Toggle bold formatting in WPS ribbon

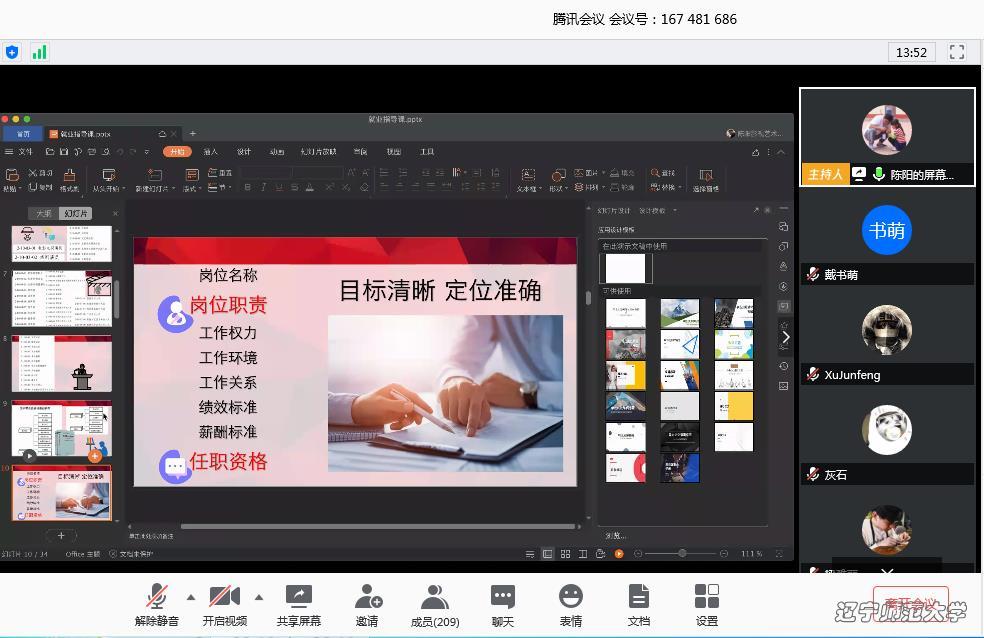(x=248, y=187)
